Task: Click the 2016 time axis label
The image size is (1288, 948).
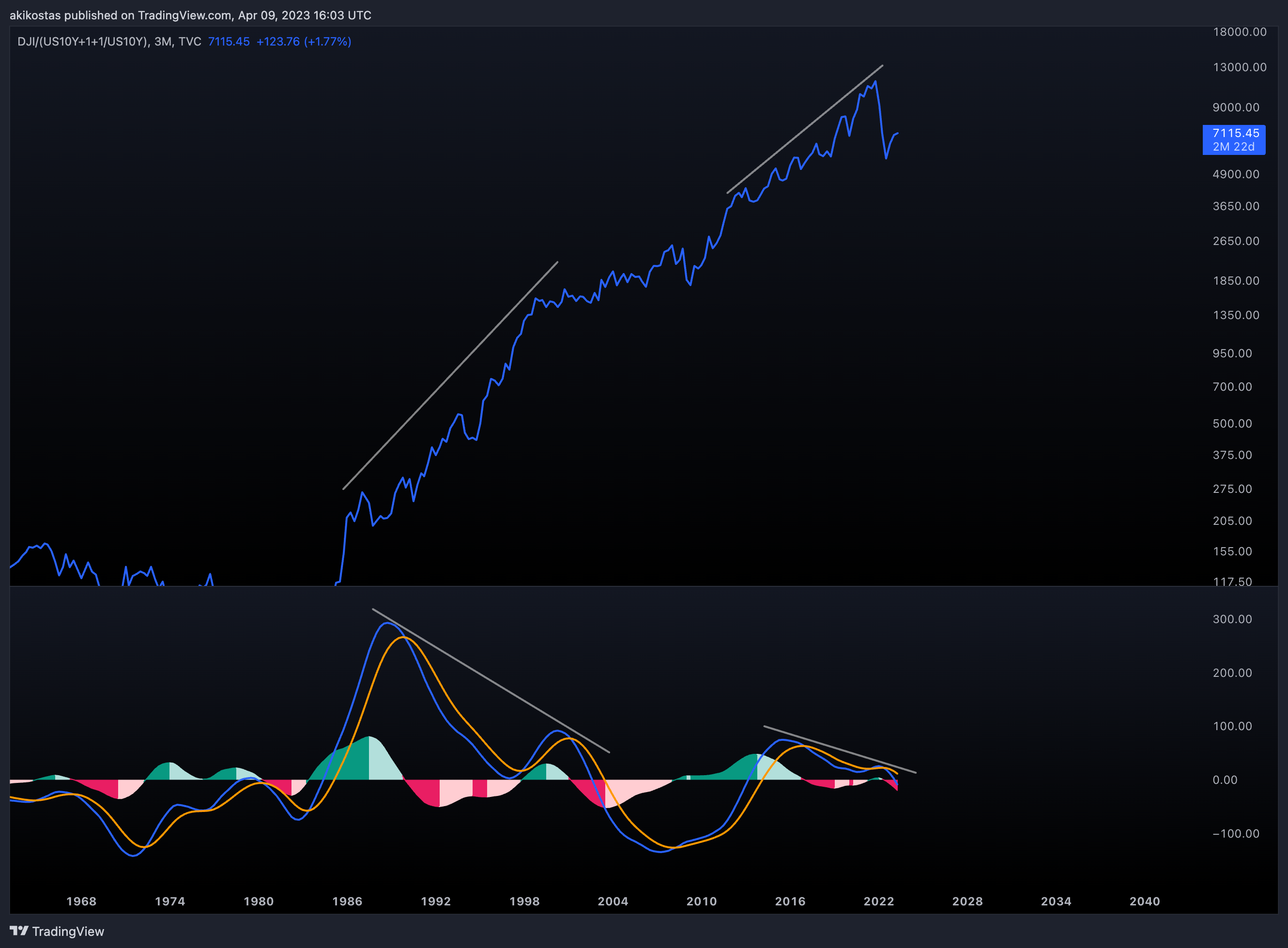Action: point(790,902)
